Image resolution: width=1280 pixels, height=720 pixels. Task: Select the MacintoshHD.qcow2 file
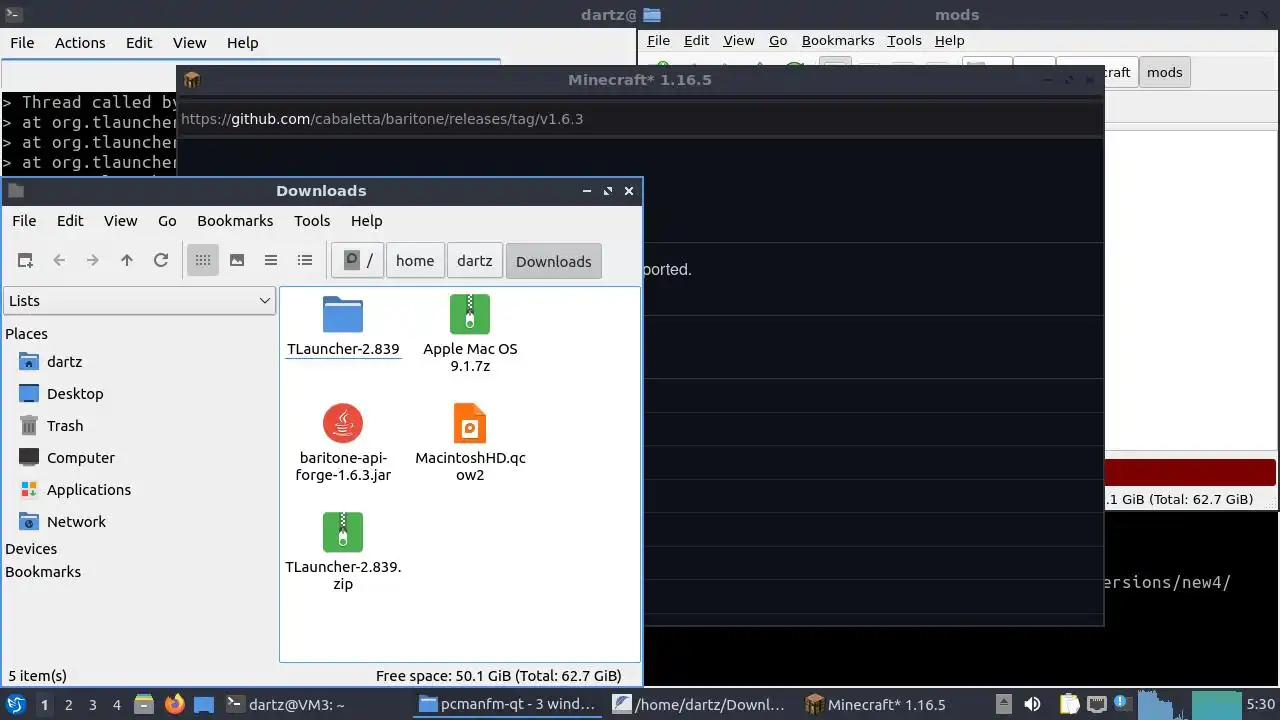(470, 443)
